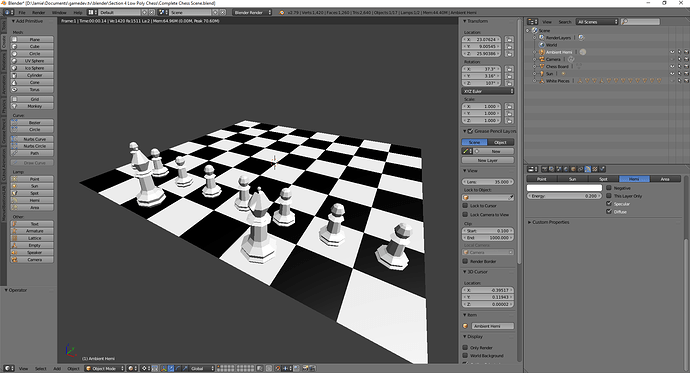The image size is (690, 373).
Task: Lock the X location value
Action: tap(509, 40)
